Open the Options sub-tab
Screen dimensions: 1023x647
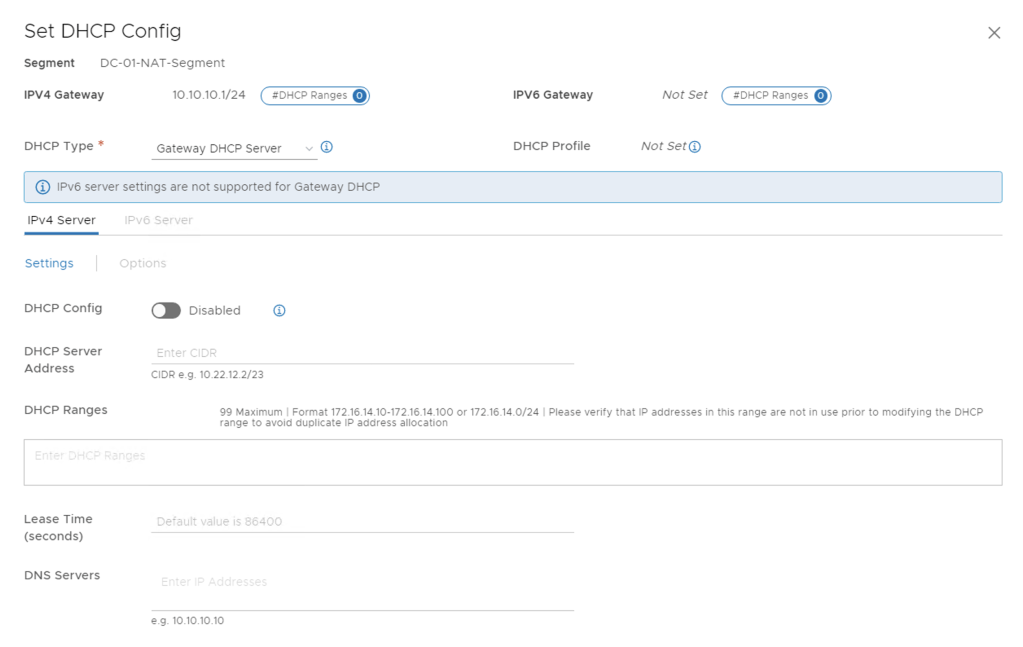142,263
